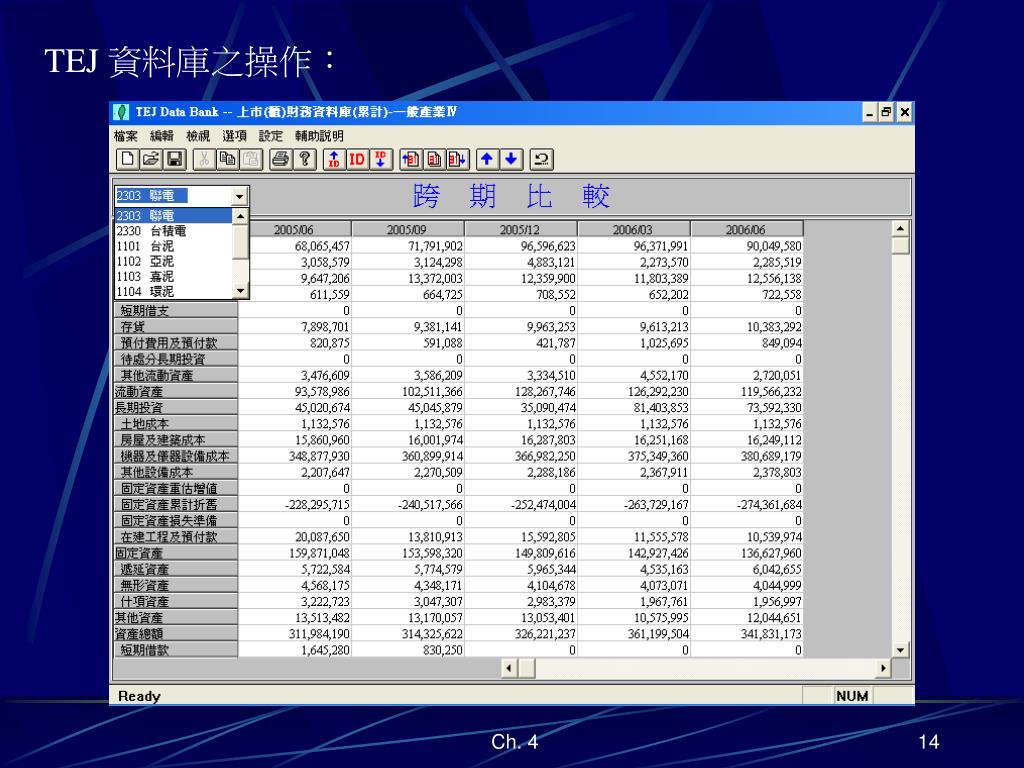The image size is (1024, 768).
Task: Select 2330 台積電 from the list
Action: tap(174, 231)
